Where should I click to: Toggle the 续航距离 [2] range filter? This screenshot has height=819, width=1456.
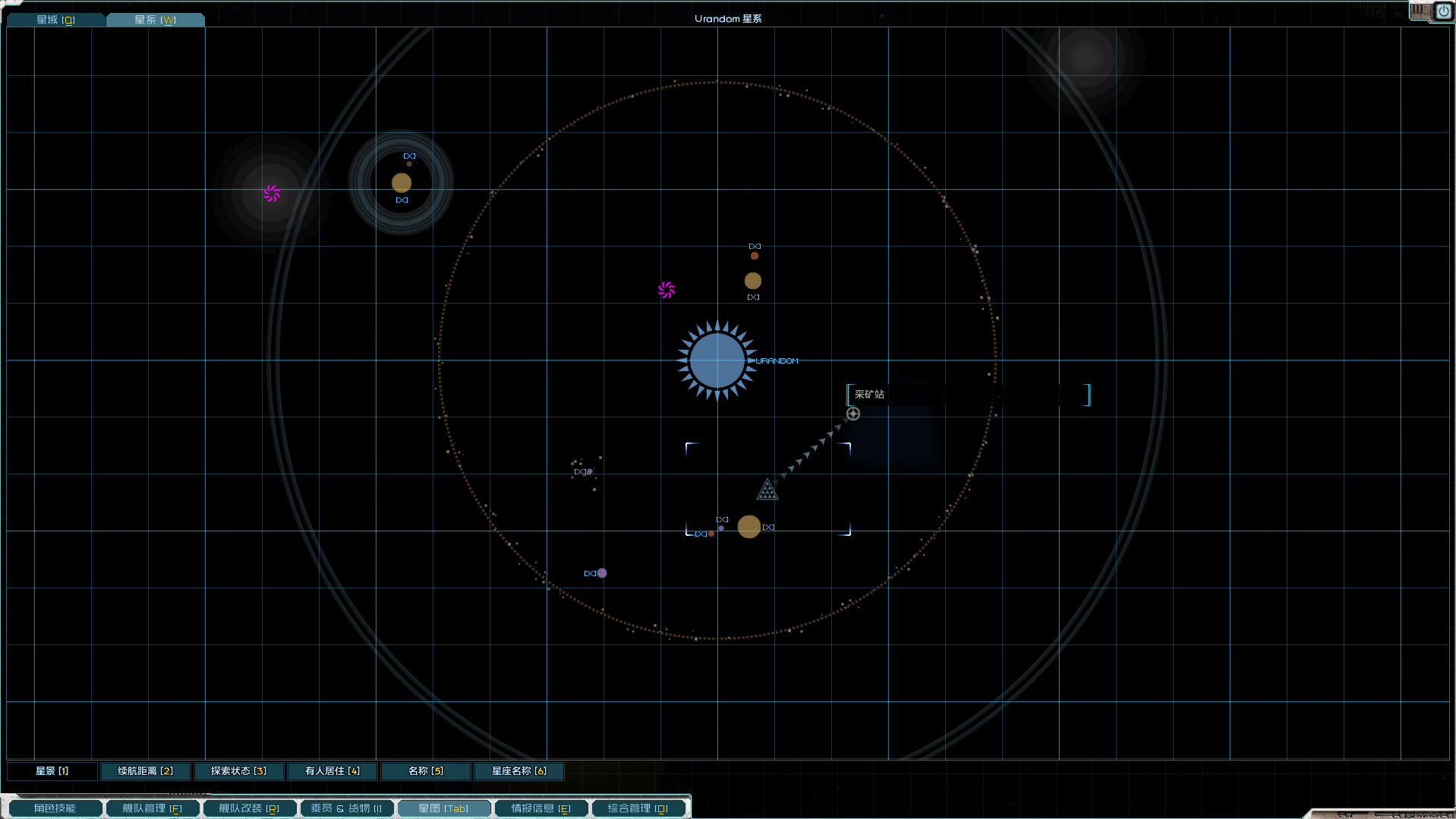[x=145, y=771]
